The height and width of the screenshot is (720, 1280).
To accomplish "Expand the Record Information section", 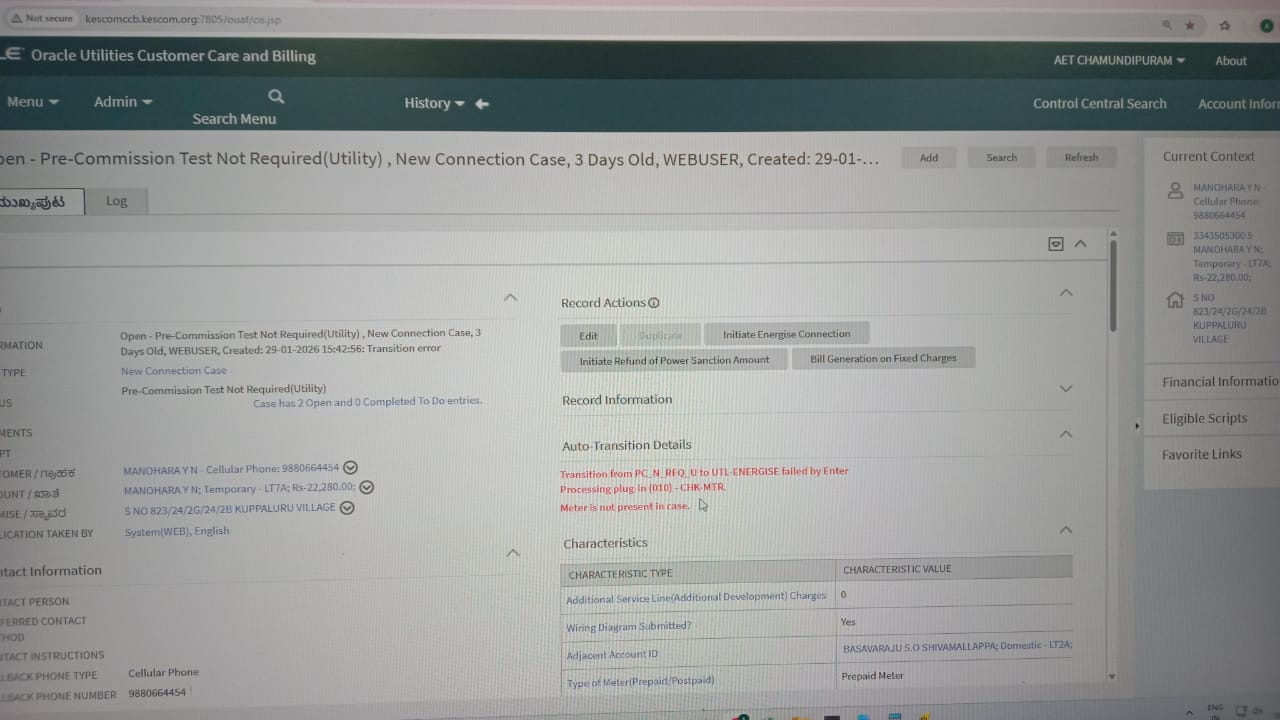I will (1066, 389).
